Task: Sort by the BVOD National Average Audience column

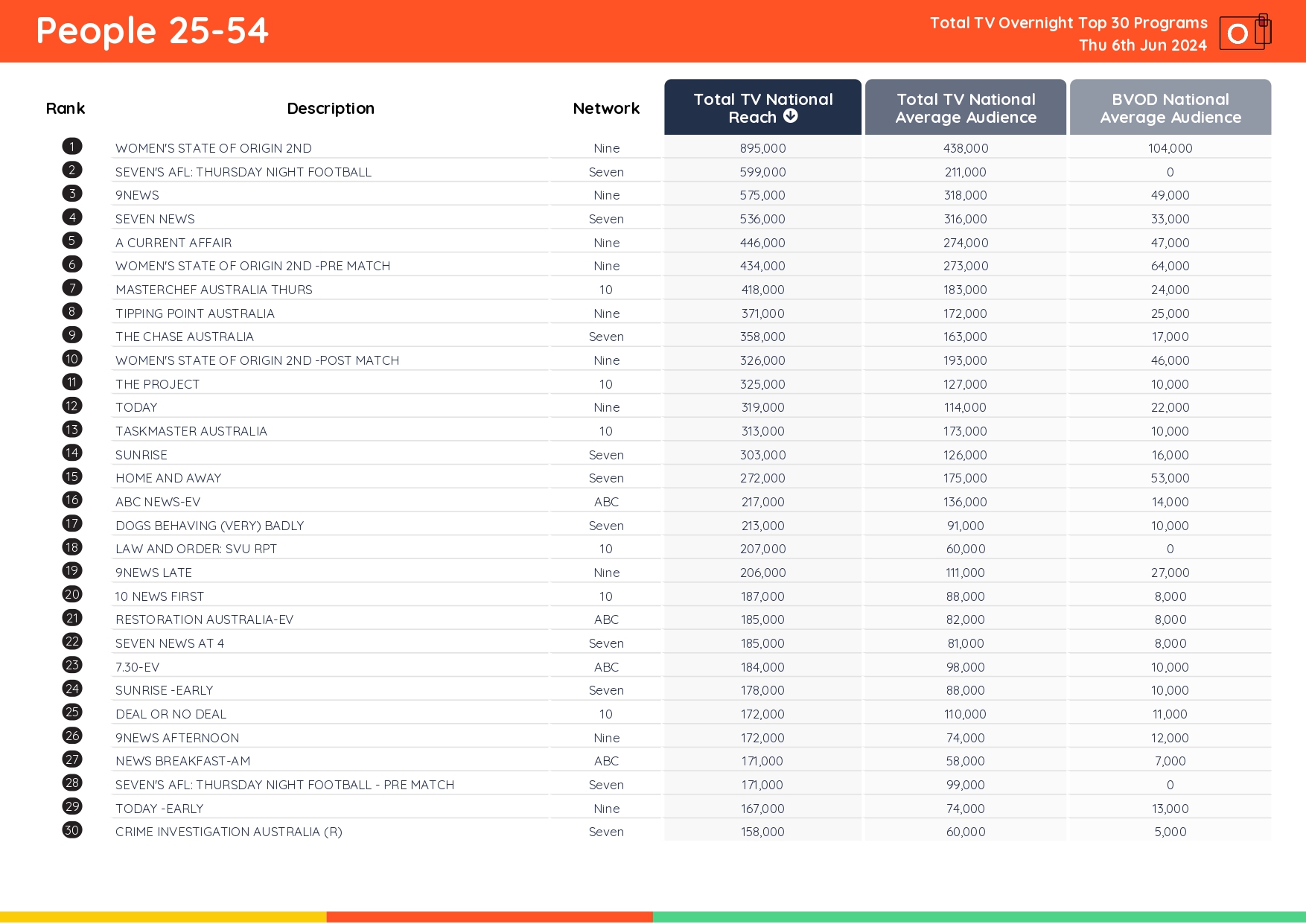Action: (x=1170, y=107)
